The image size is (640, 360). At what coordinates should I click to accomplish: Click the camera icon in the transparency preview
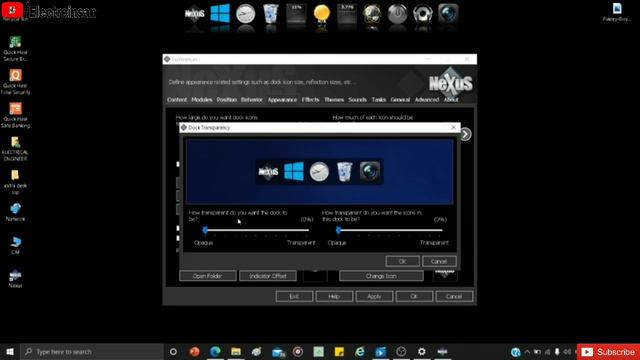(x=370, y=171)
